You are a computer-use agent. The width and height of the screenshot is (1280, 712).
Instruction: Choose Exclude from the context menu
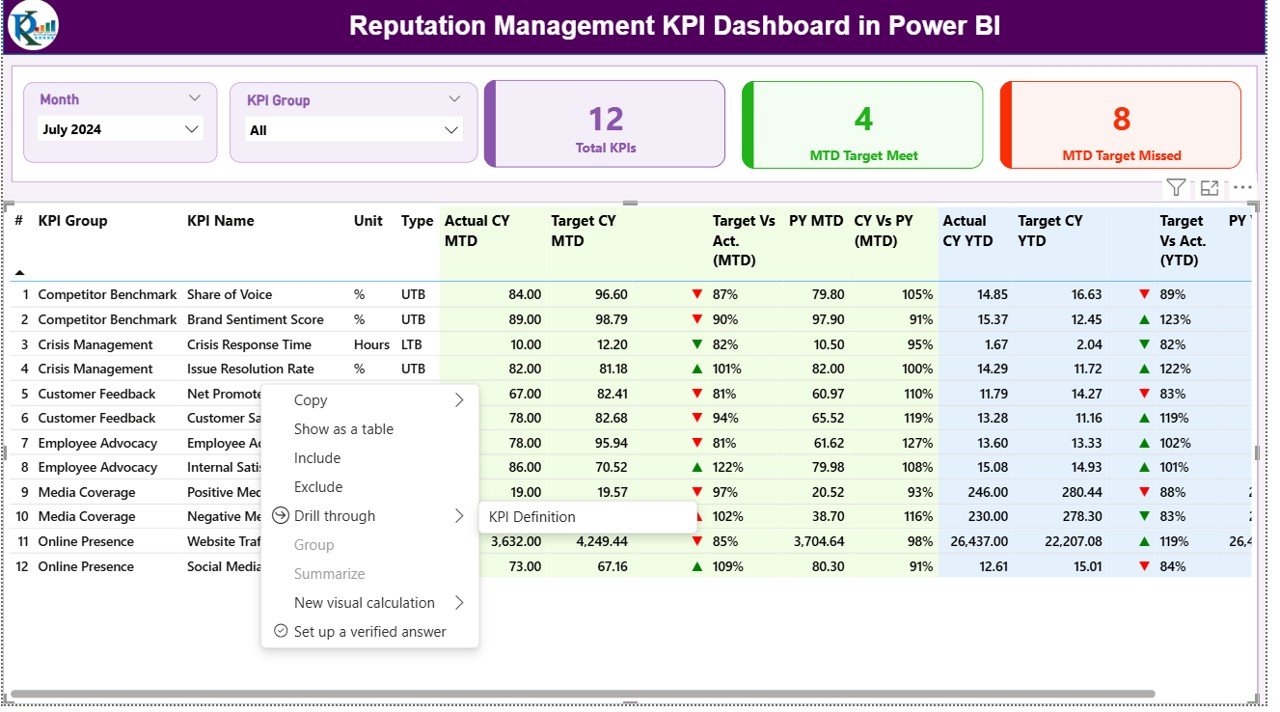318,487
